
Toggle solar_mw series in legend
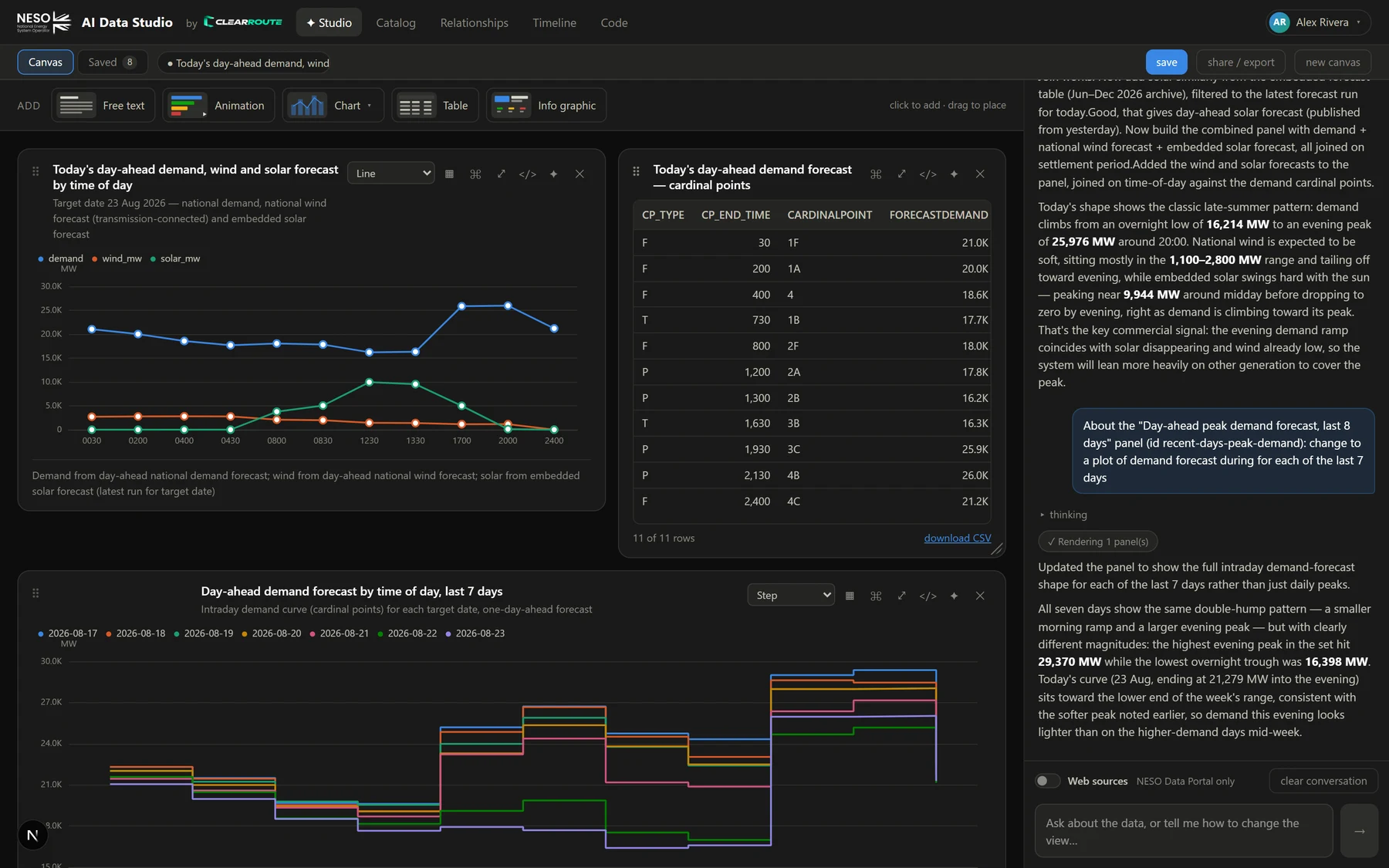click(175, 258)
